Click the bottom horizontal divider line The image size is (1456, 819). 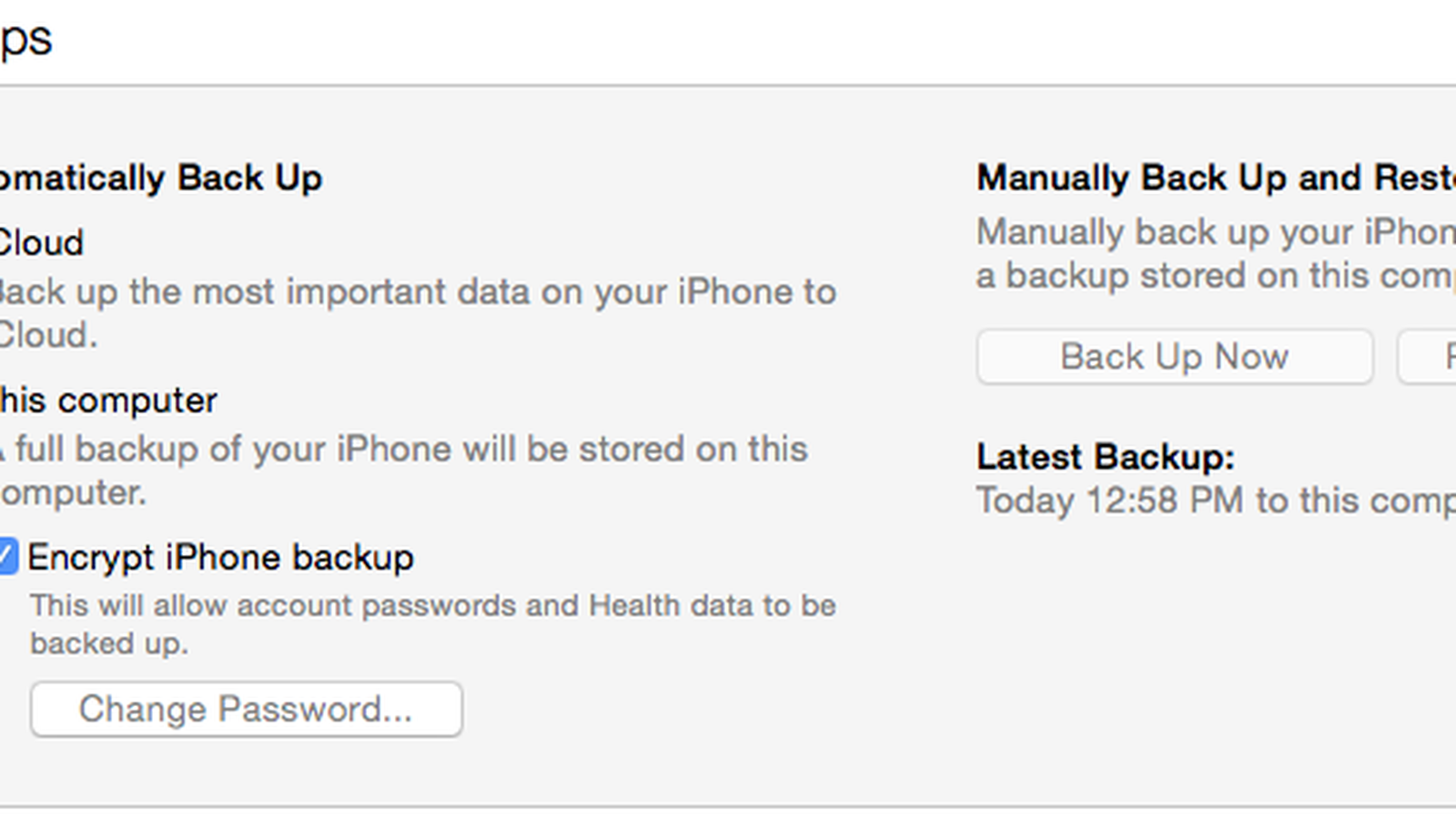tap(728, 806)
